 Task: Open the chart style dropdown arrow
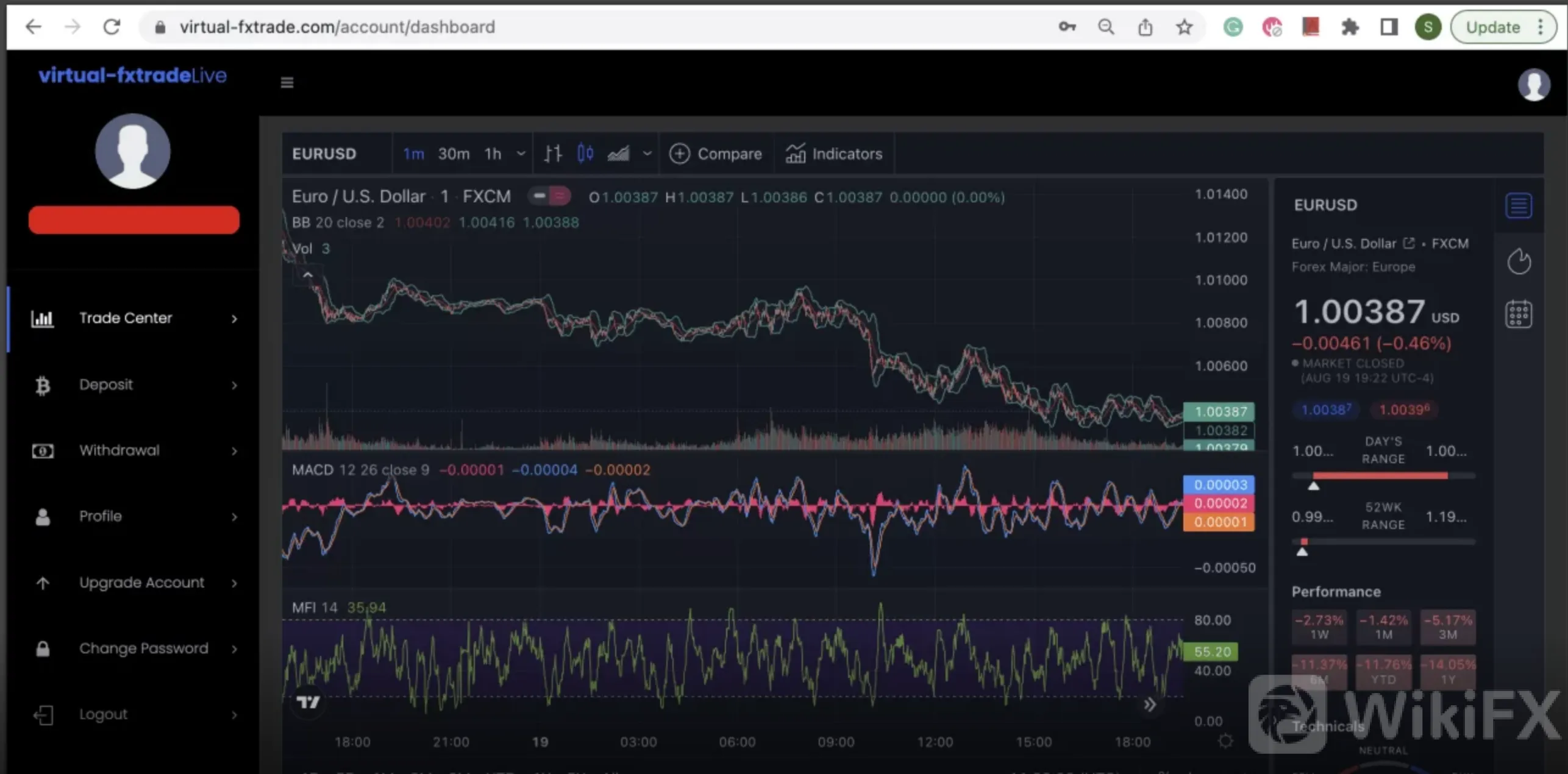[x=647, y=154]
